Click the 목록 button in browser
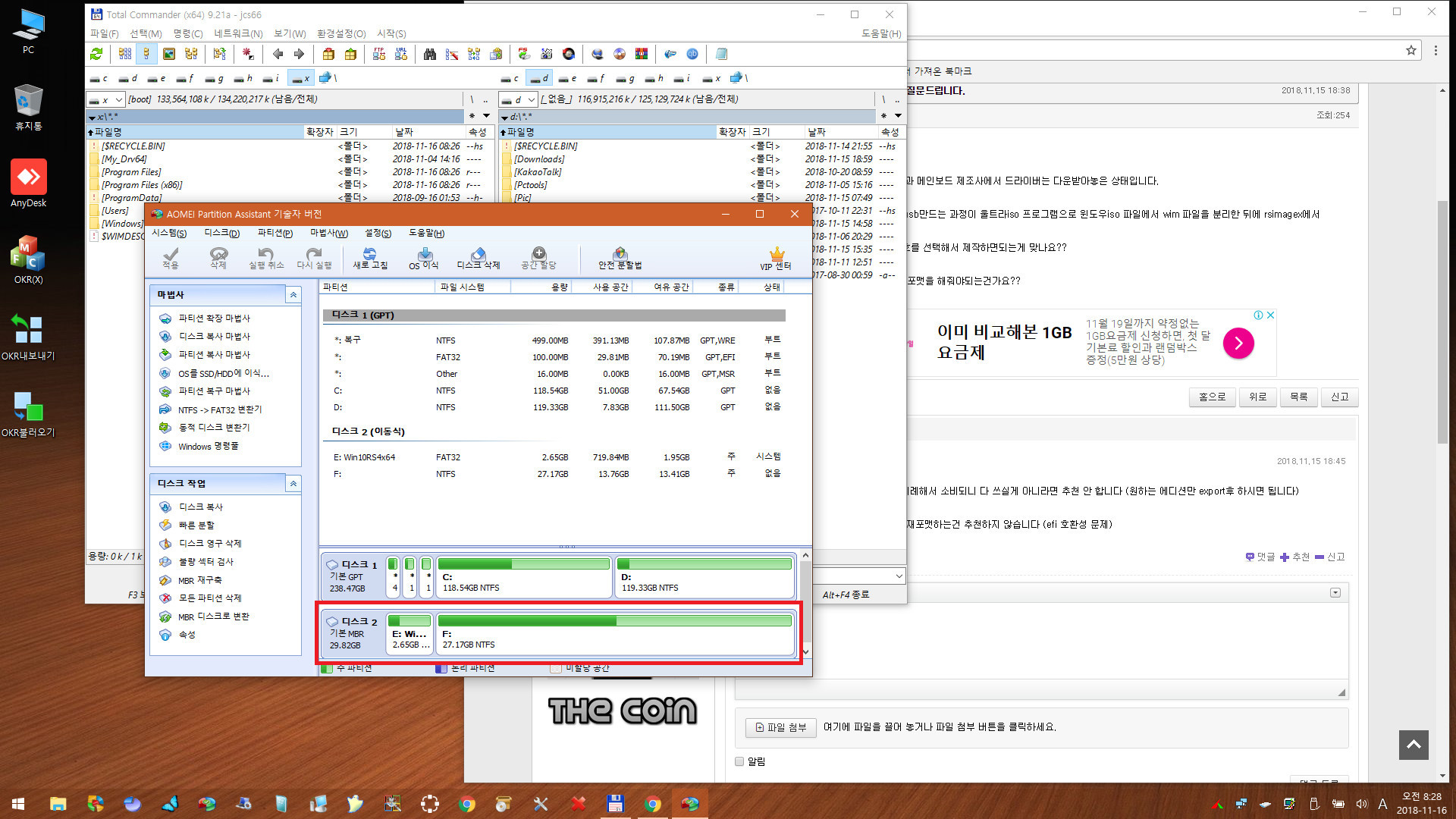Image resolution: width=1456 pixels, height=819 pixels. 1299,397
